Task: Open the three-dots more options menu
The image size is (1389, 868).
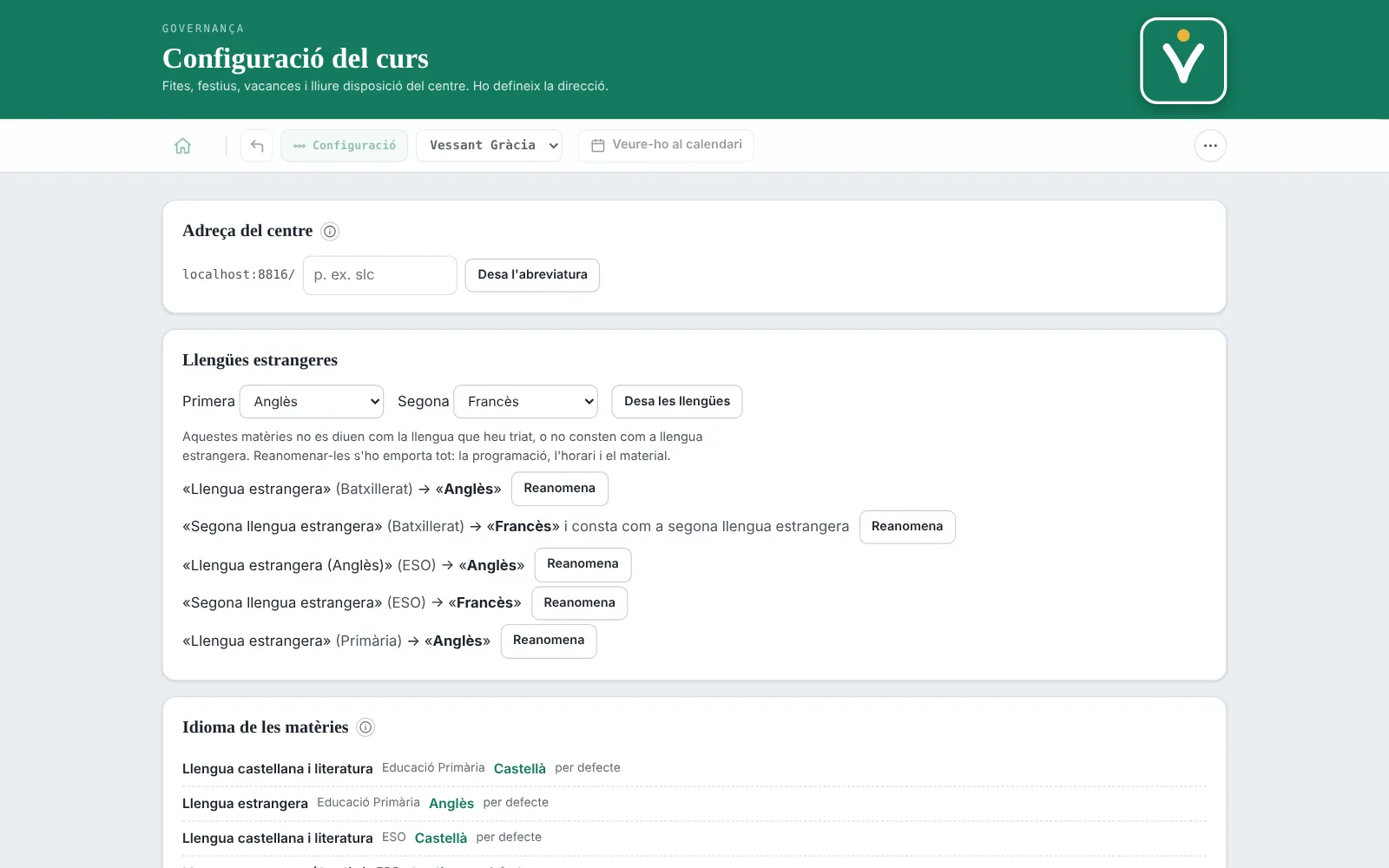Action: pyautogui.click(x=1210, y=146)
